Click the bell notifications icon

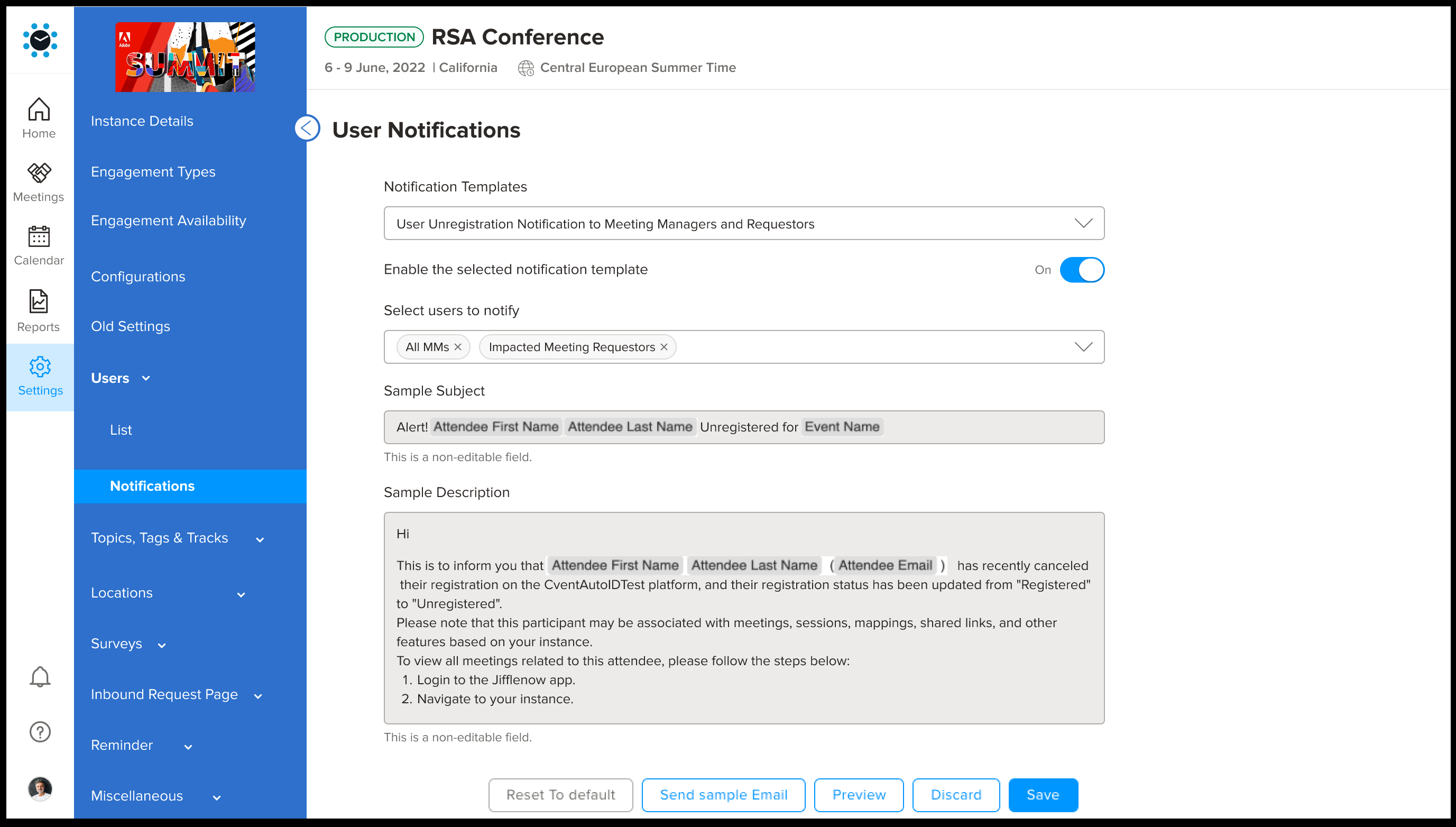tap(40, 676)
